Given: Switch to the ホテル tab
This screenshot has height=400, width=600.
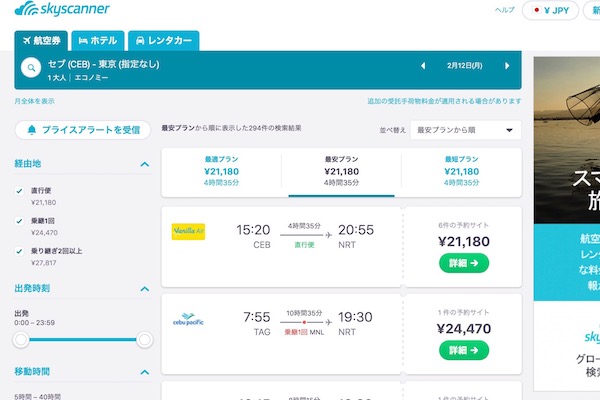Looking at the screenshot, I should [x=98, y=41].
